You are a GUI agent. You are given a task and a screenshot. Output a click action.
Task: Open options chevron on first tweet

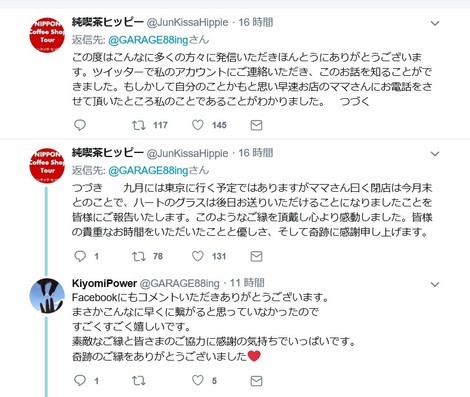(435, 23)
